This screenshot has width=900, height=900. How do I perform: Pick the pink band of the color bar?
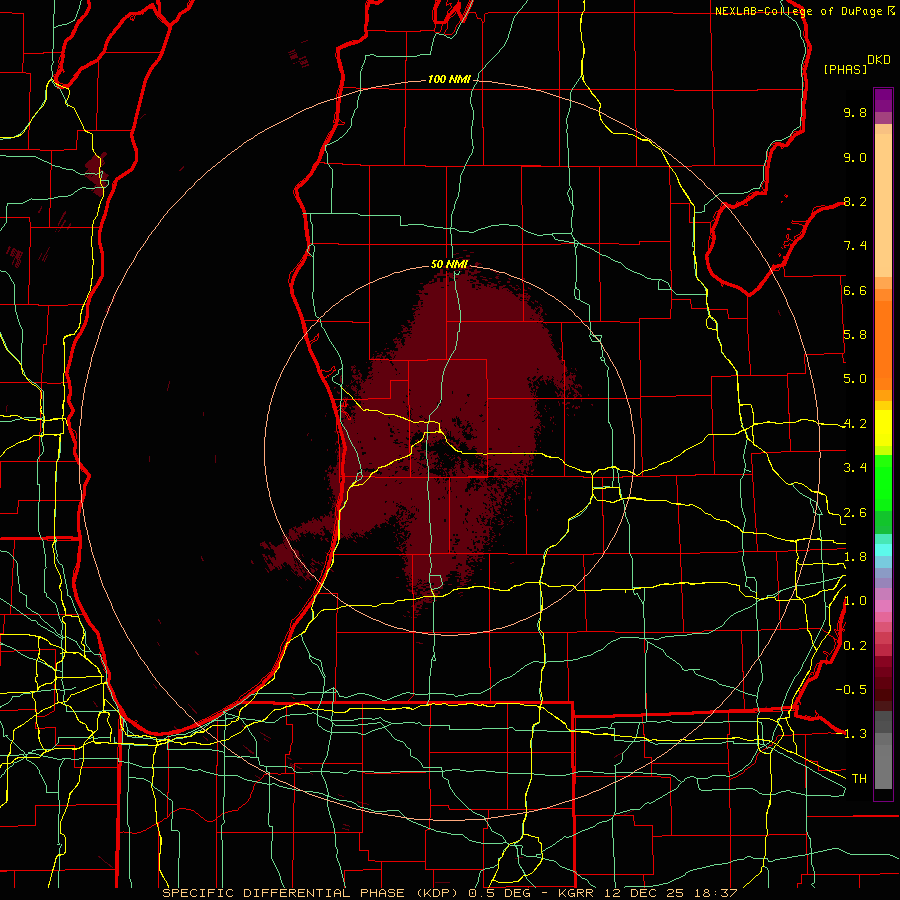tap(883, 606)
